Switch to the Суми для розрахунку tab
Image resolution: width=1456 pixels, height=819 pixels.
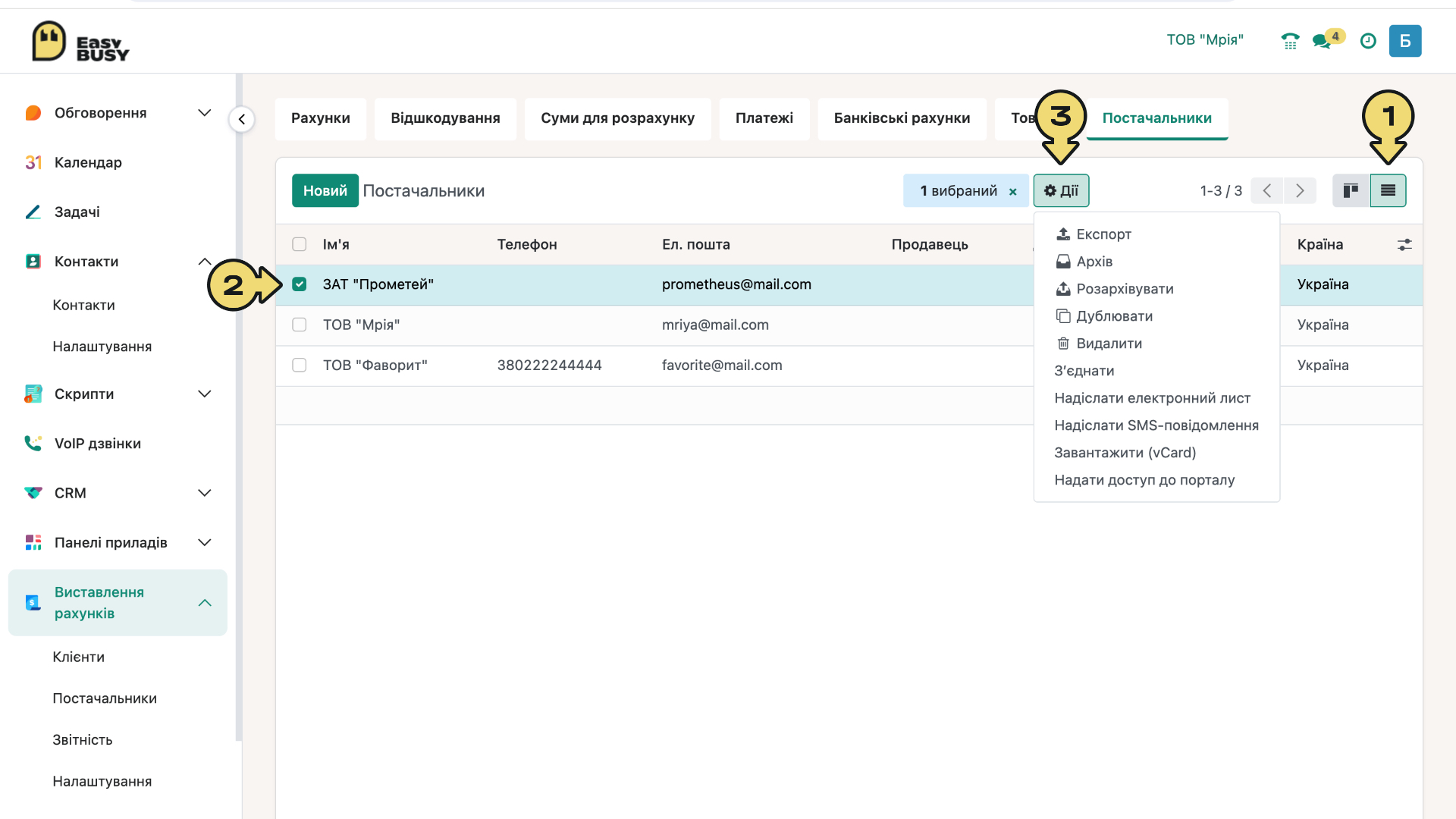point(617,118)
